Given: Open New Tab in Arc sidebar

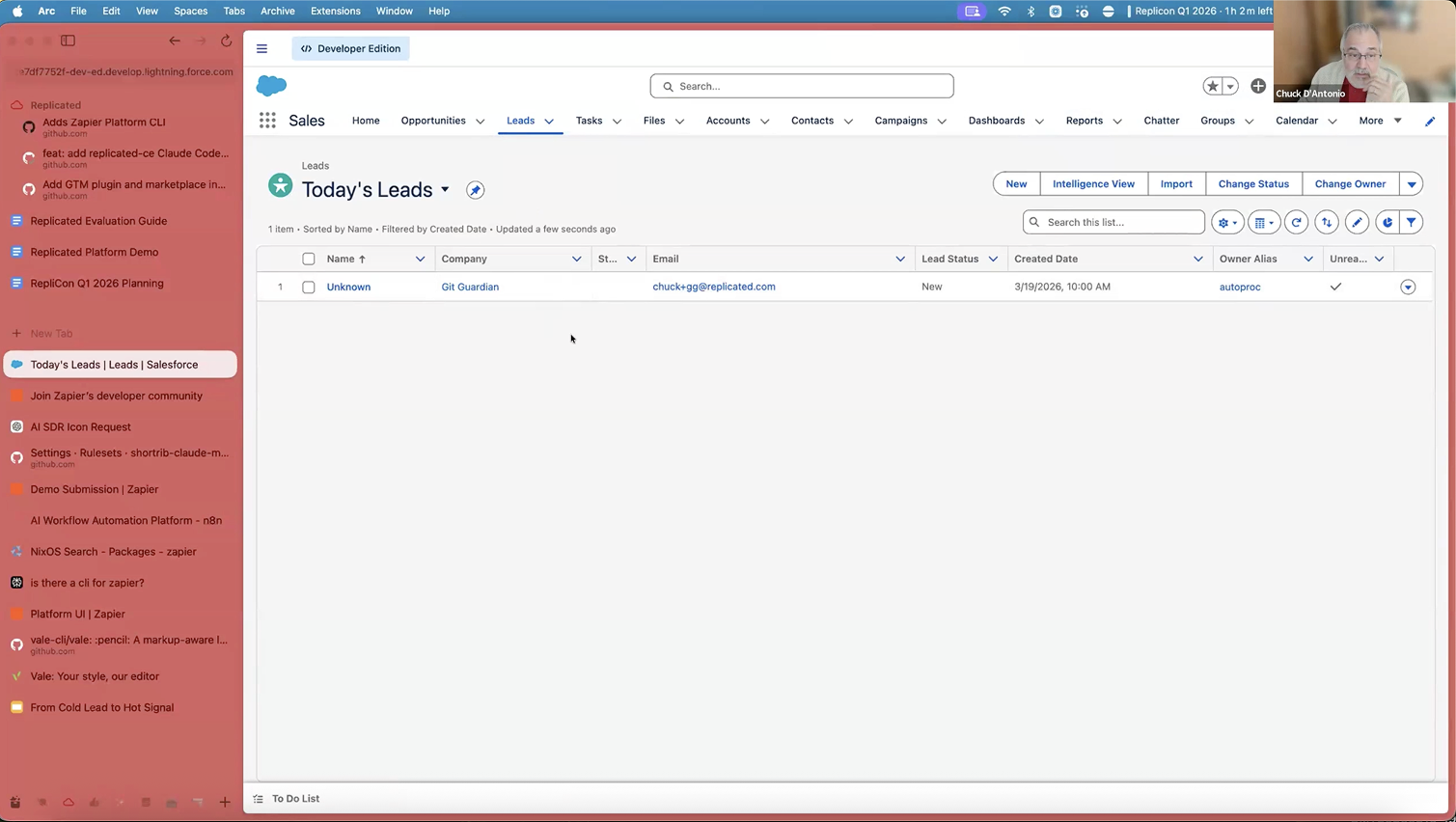Looking at the screenshot, I should tap(120, 333).
